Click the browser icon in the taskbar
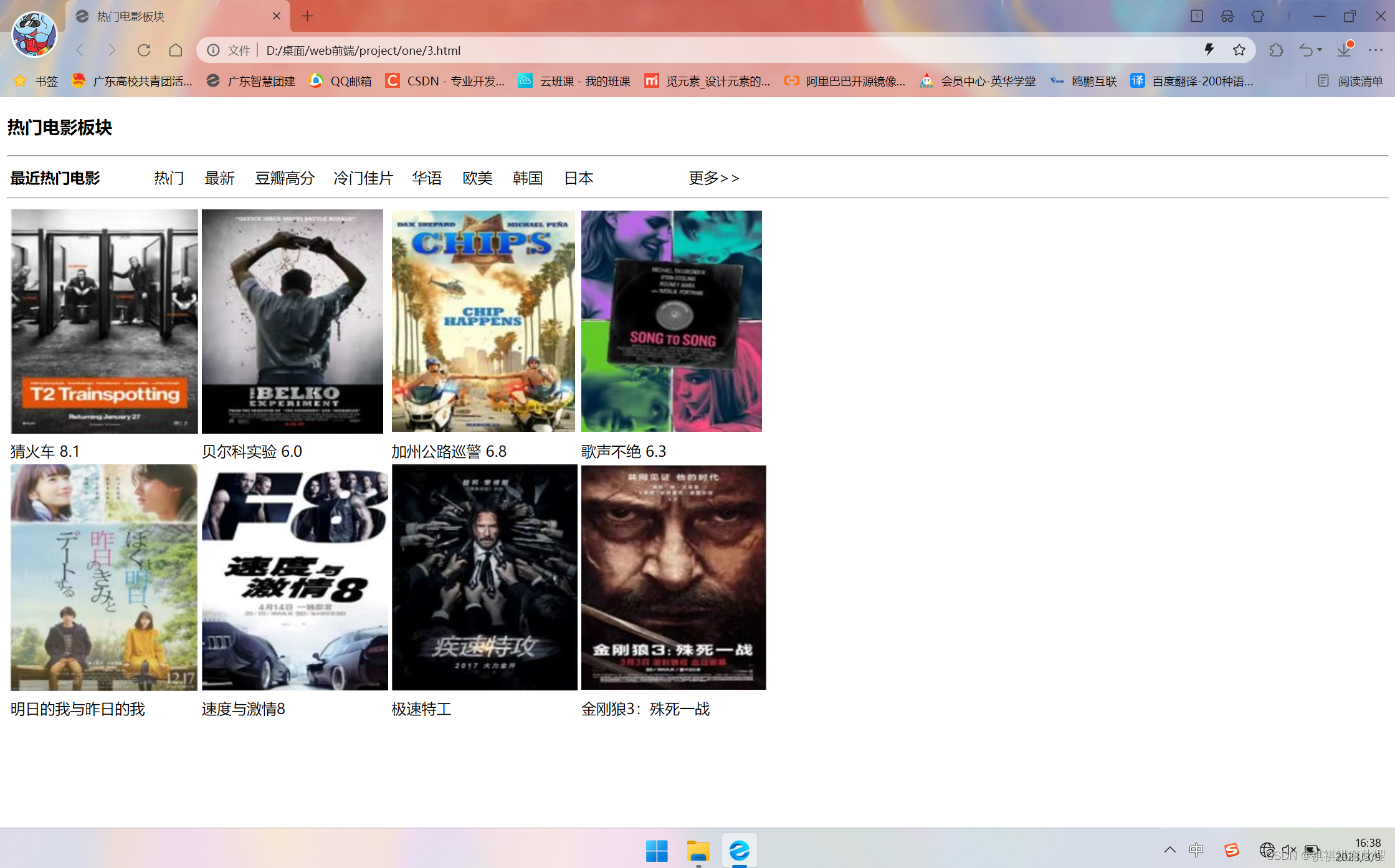Screen dimensions: 1395x868 point(740,851)
